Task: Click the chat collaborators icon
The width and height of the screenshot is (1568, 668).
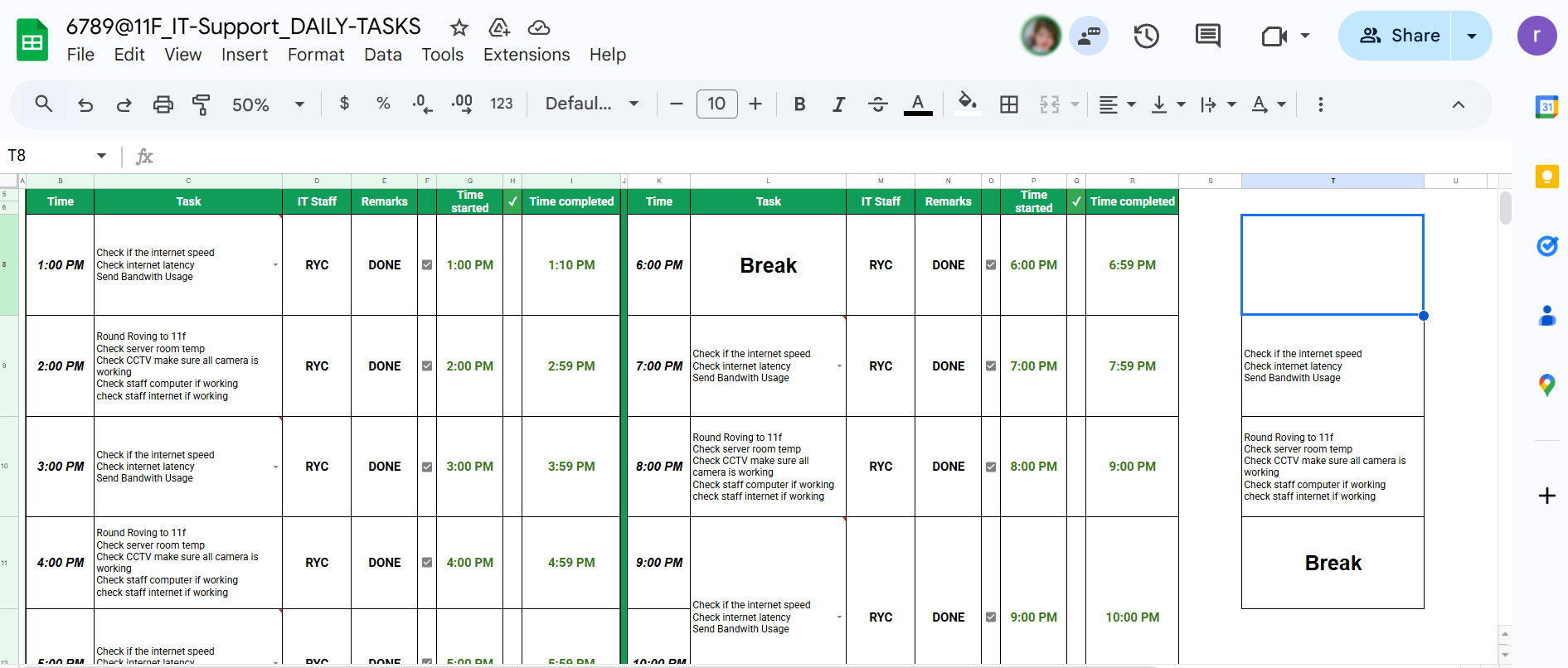Action: click(1089, 36)
